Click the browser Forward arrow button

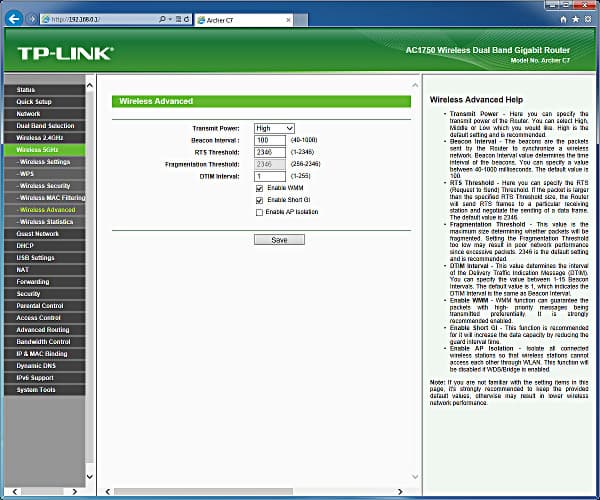point(32,19)
